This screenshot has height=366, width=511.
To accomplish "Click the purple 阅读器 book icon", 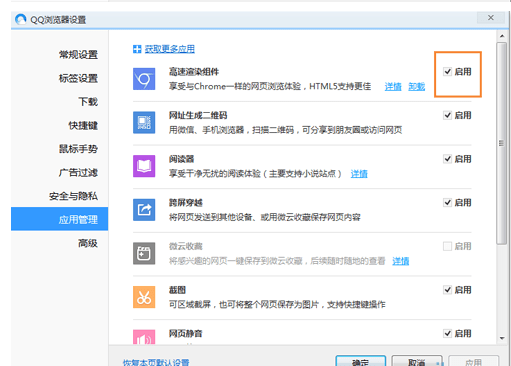I will point(144,166).
